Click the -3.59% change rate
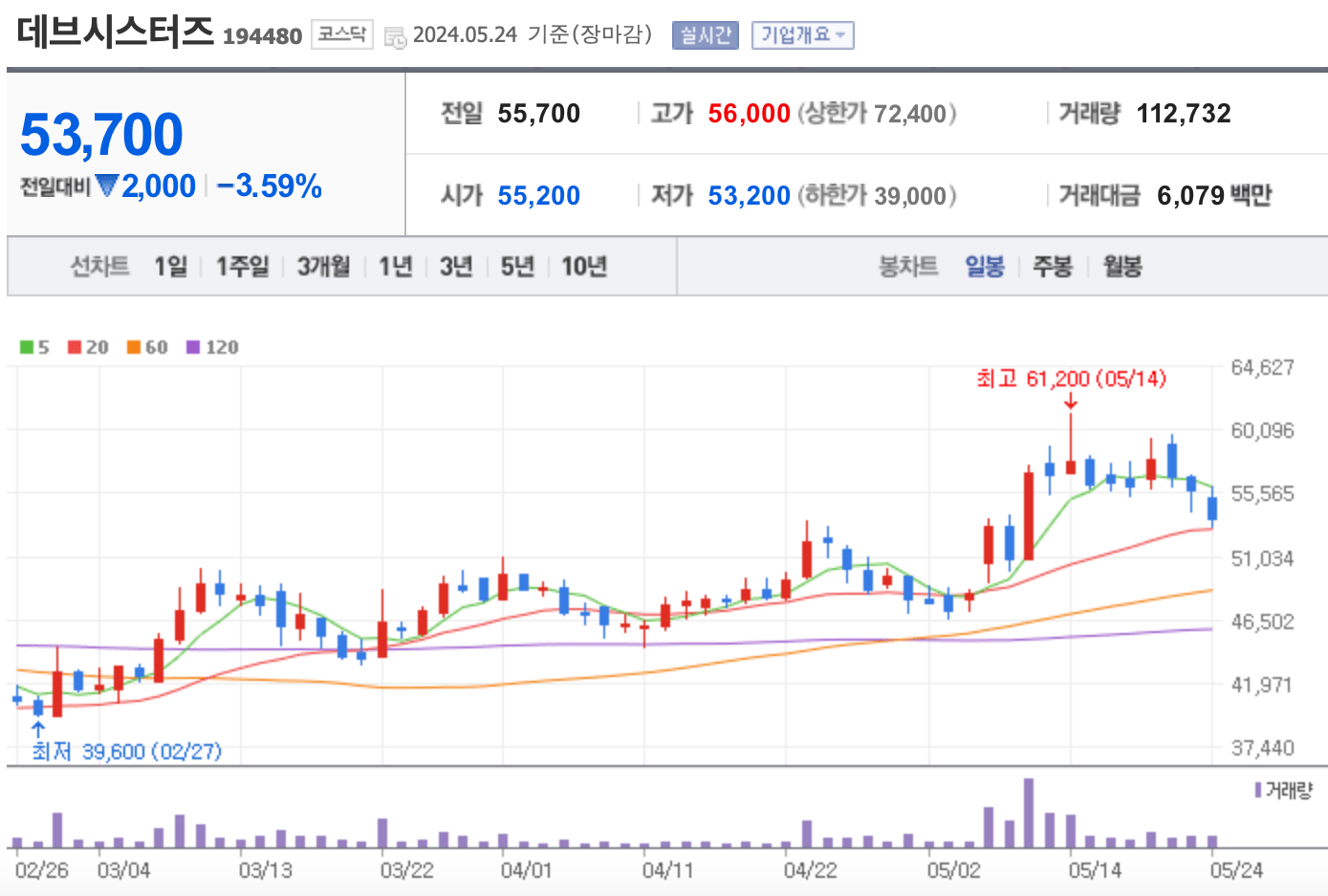This screenshot has width=1328, height=896. (269, 186)
